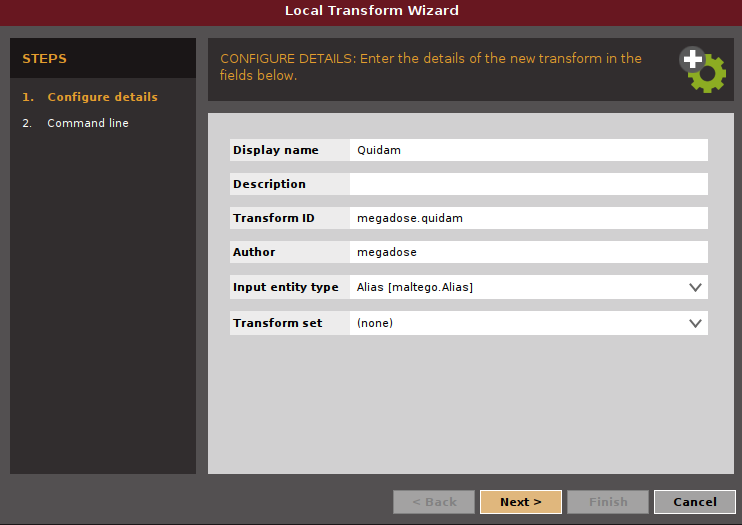Click the CONFIGURE DETAILS instruction text

(x=431, y=67)
